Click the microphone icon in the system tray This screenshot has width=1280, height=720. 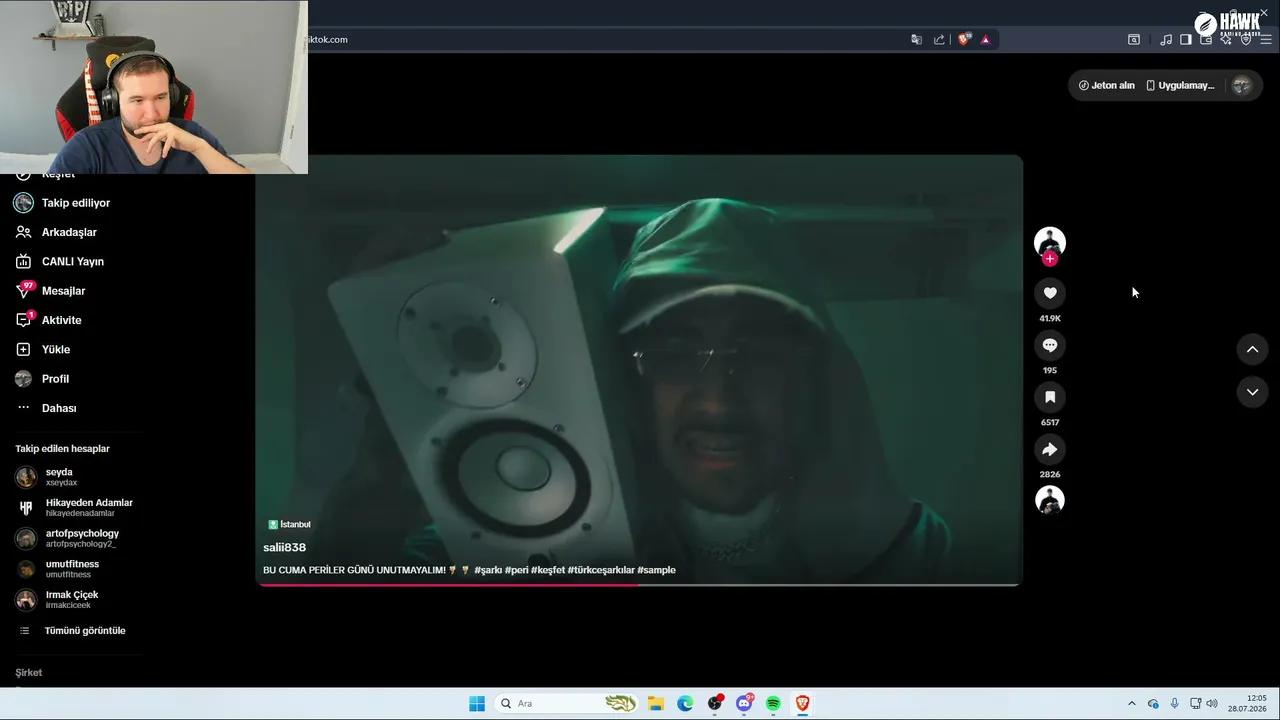[x=1174, y=704]
